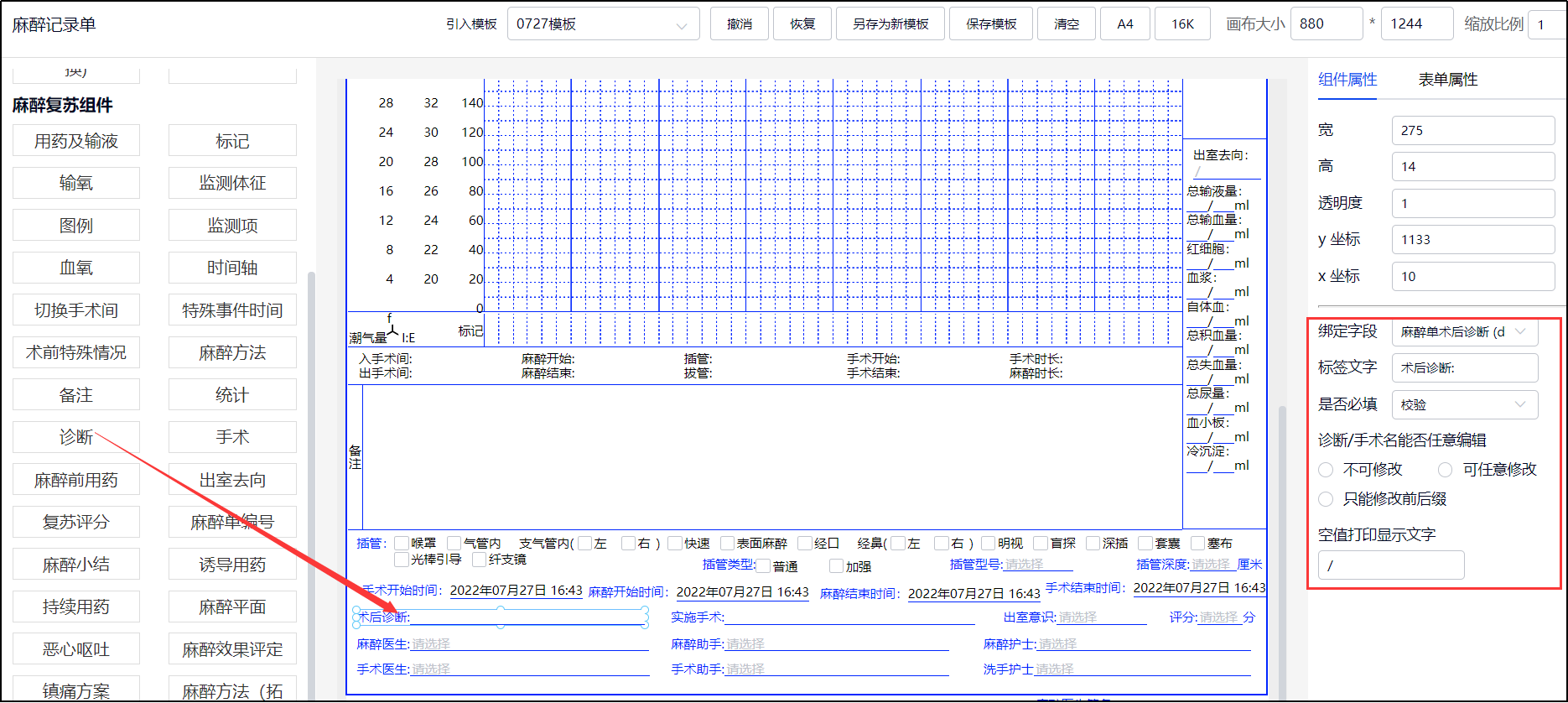Check the 表面麻醉 checkbox
Image resolution: width=1568 pixels, height=703 pixels.
728,544
